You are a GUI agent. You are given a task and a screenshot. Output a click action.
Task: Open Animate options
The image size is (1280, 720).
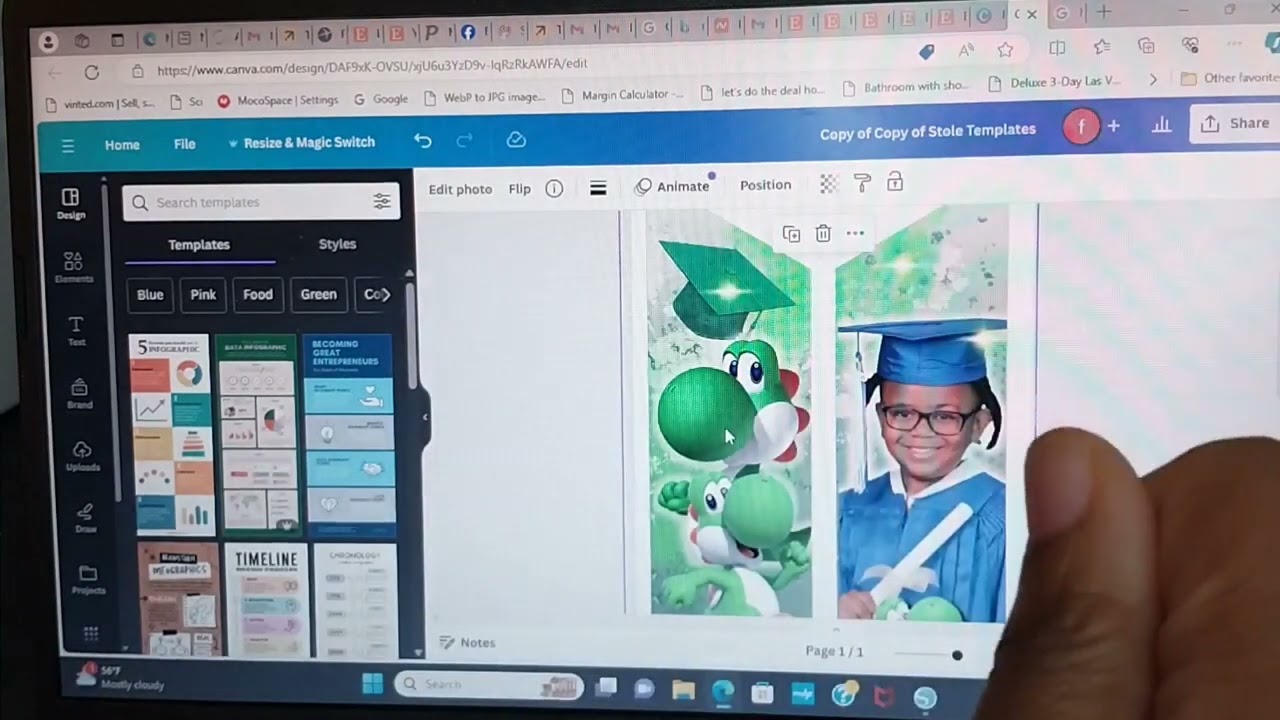tap(673, 186)
